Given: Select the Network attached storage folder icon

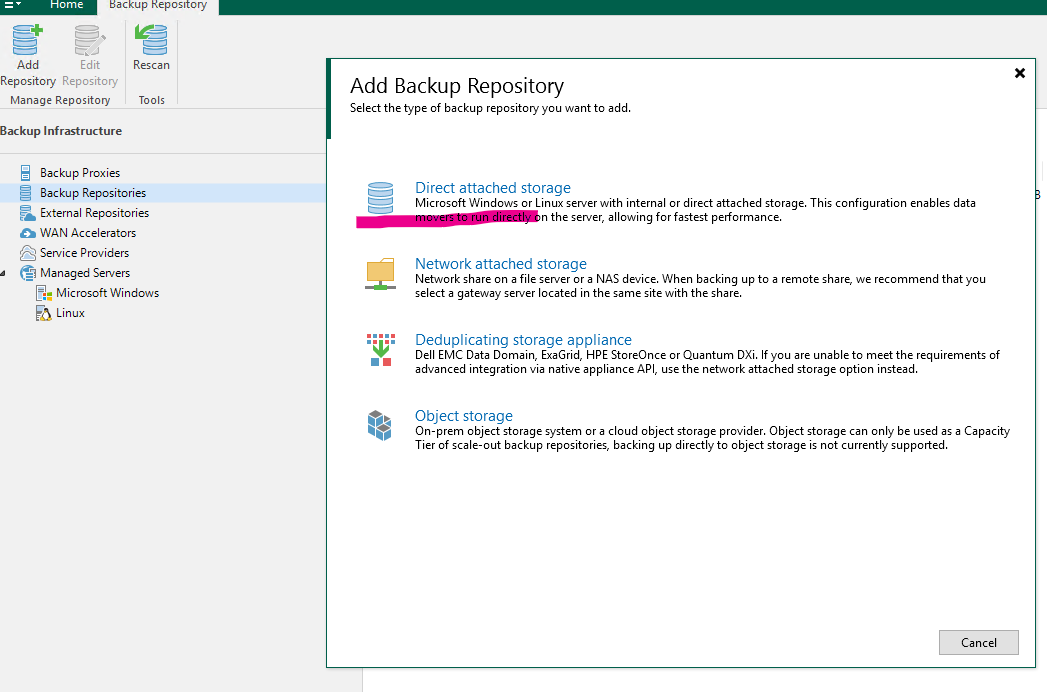Looking at the screenshot, I should 380,274.
